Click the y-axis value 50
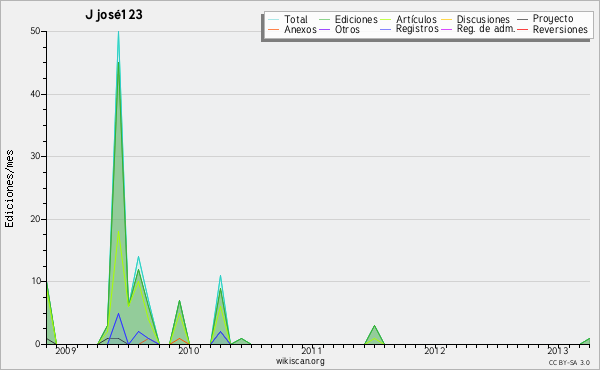Viewport: 600px width, 370px height. 35,31
